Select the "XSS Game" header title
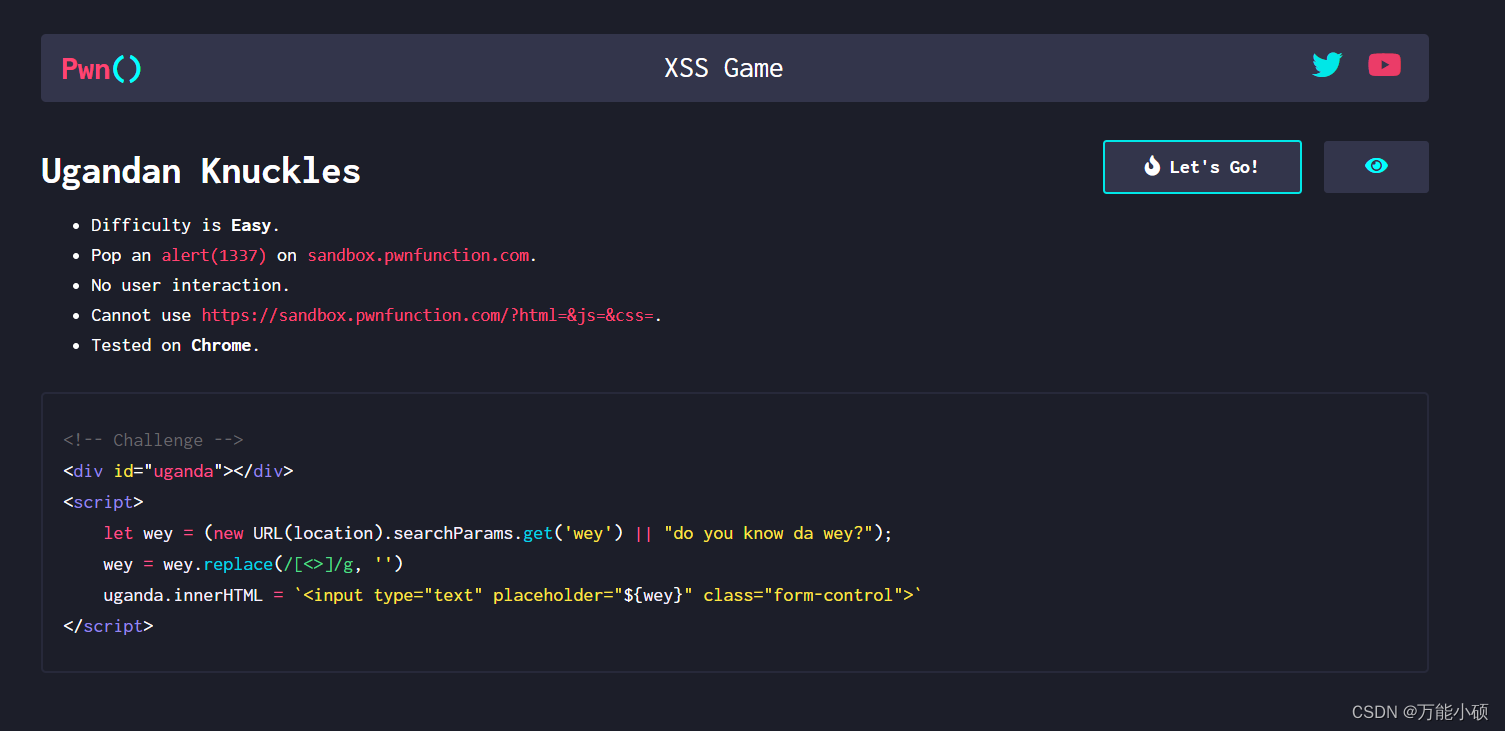 pos(723,68)
